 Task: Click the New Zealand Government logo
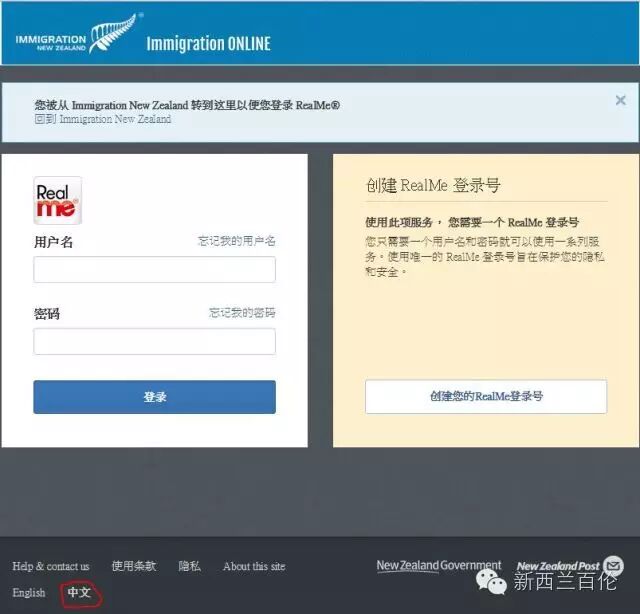point(439,566)
